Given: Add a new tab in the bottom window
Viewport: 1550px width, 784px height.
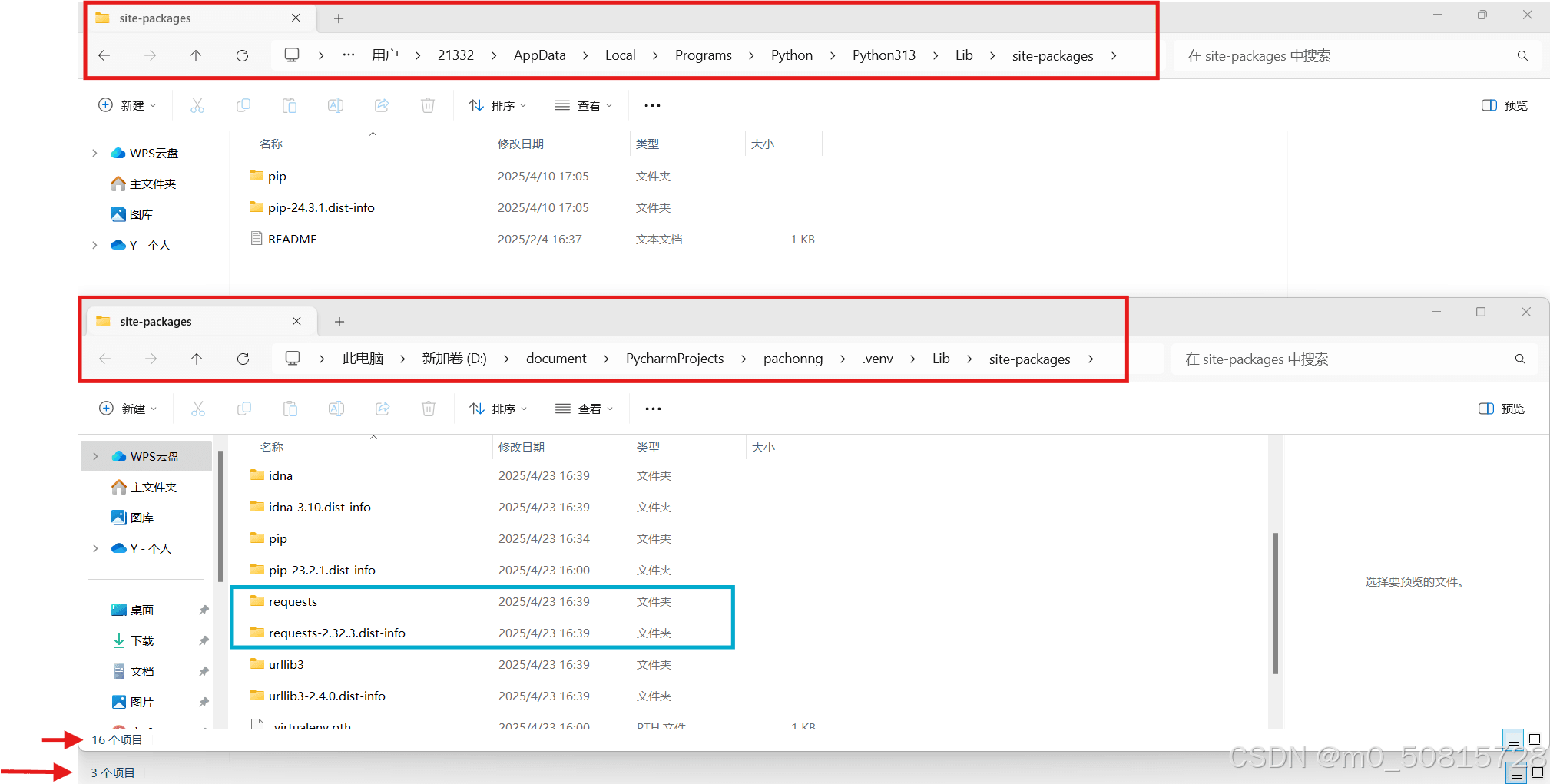Looking at the screenshot, I should click(339, 321).
